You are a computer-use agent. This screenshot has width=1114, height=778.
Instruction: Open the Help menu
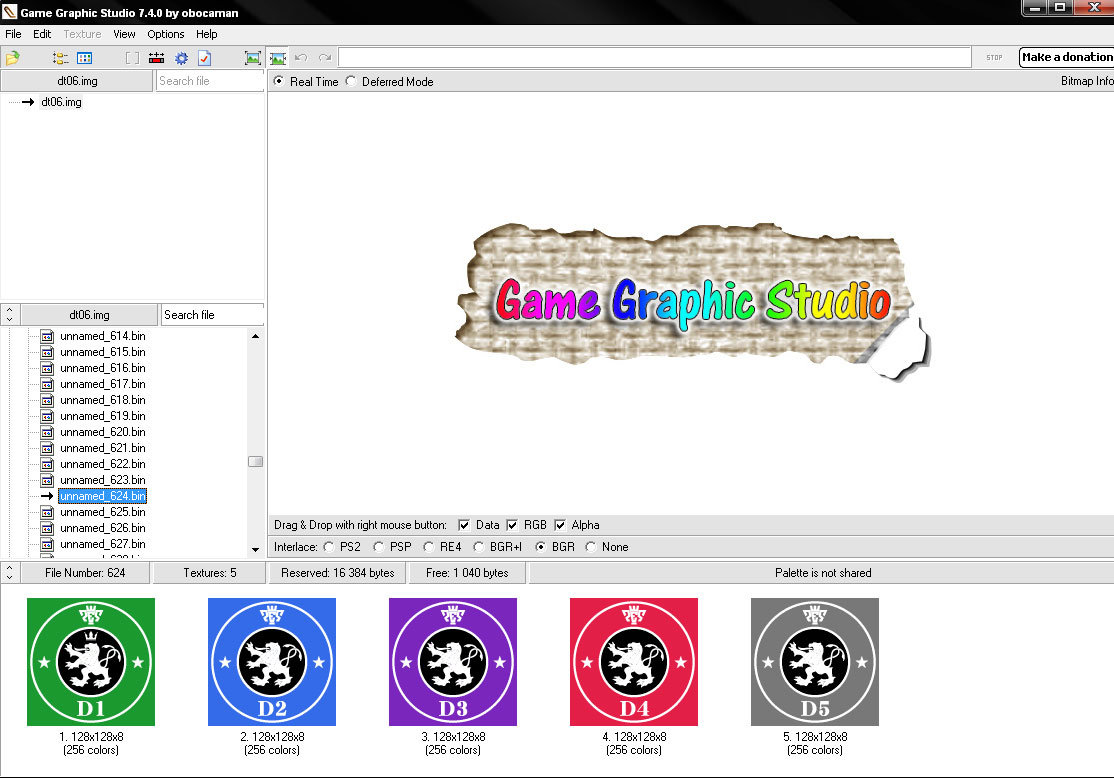click(x=207, y=34)
